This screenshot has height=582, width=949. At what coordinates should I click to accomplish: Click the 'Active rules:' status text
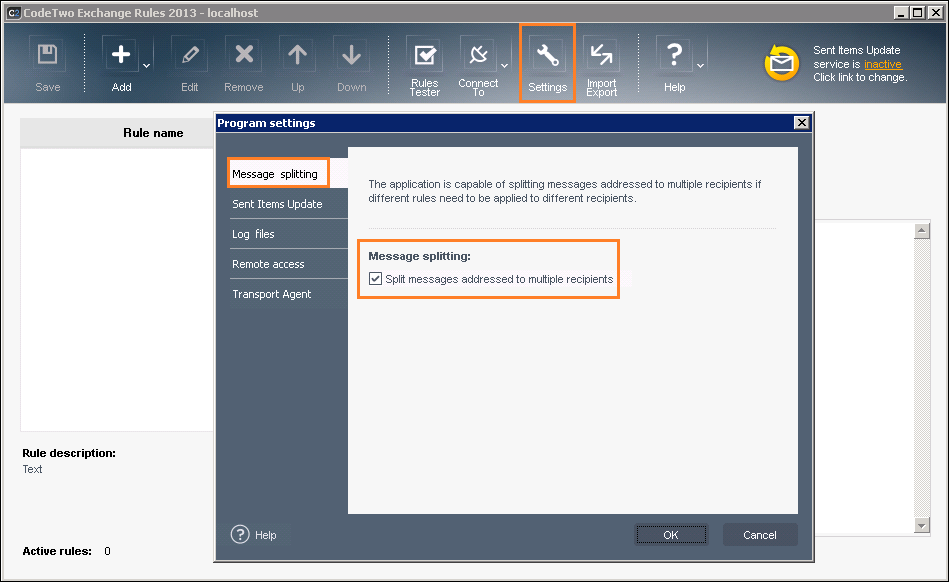coord(57,551)
